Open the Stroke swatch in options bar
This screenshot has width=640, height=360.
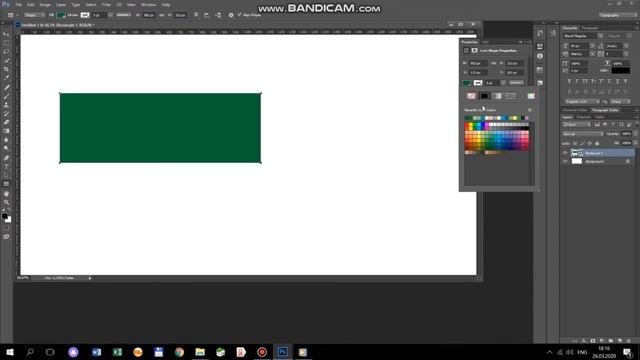84,15
